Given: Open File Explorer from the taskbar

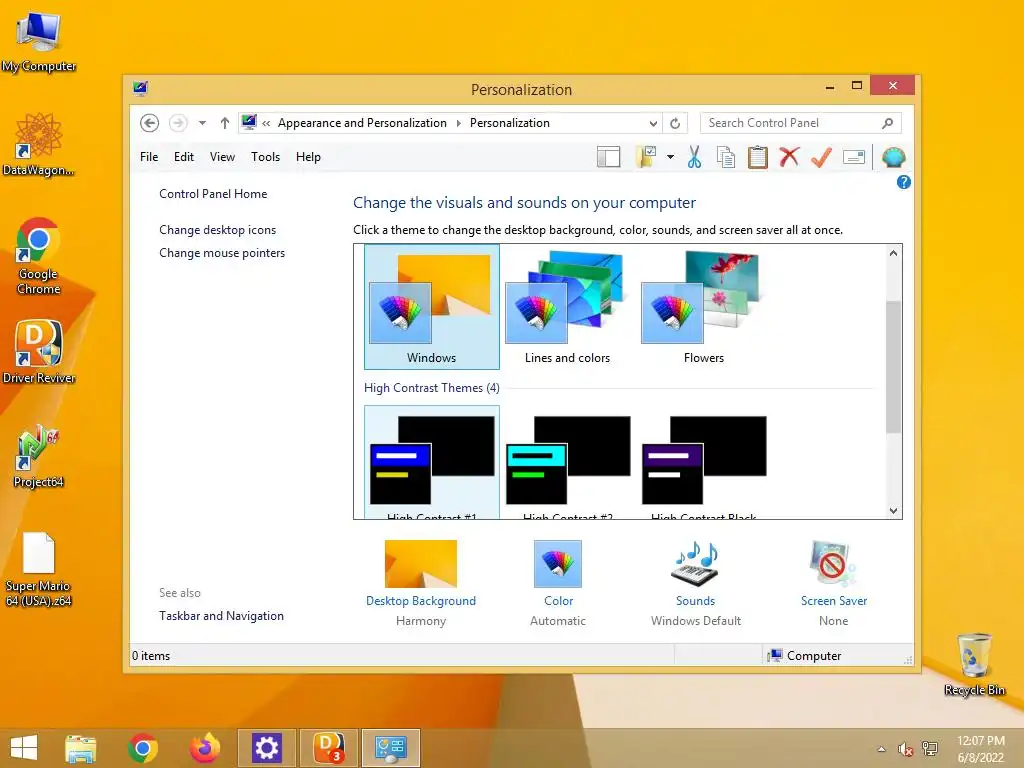Looking at the screenshot, I should (x=80, y=748).
